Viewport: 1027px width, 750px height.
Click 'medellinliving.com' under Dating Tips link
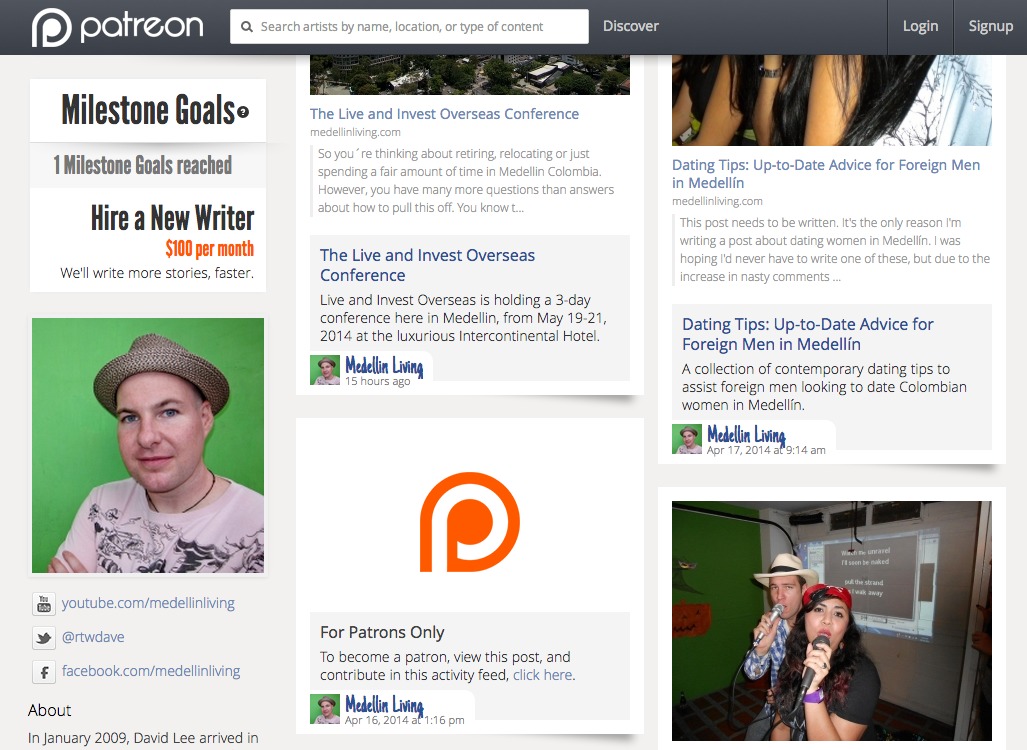717,201
